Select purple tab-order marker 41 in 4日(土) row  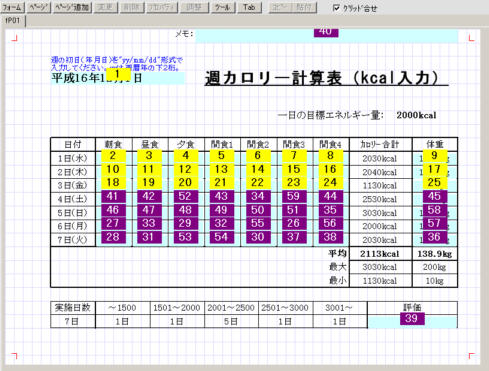click(x=113, y=196)
